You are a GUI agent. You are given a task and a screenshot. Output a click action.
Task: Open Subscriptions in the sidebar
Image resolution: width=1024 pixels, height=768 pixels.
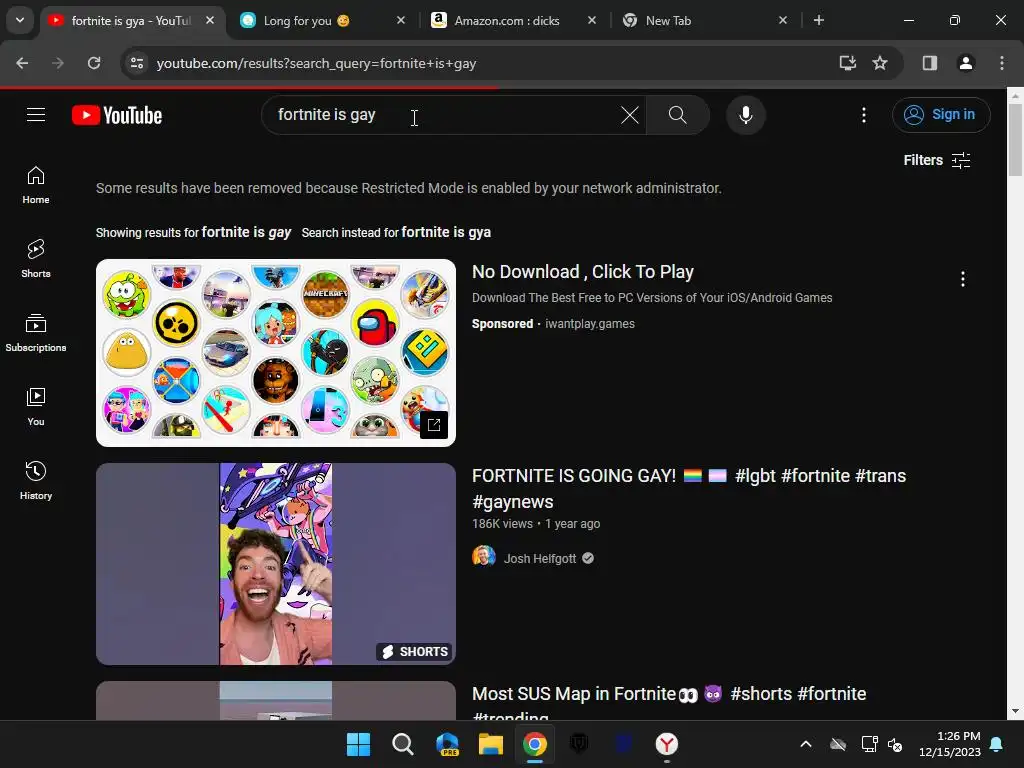point(36,332)
